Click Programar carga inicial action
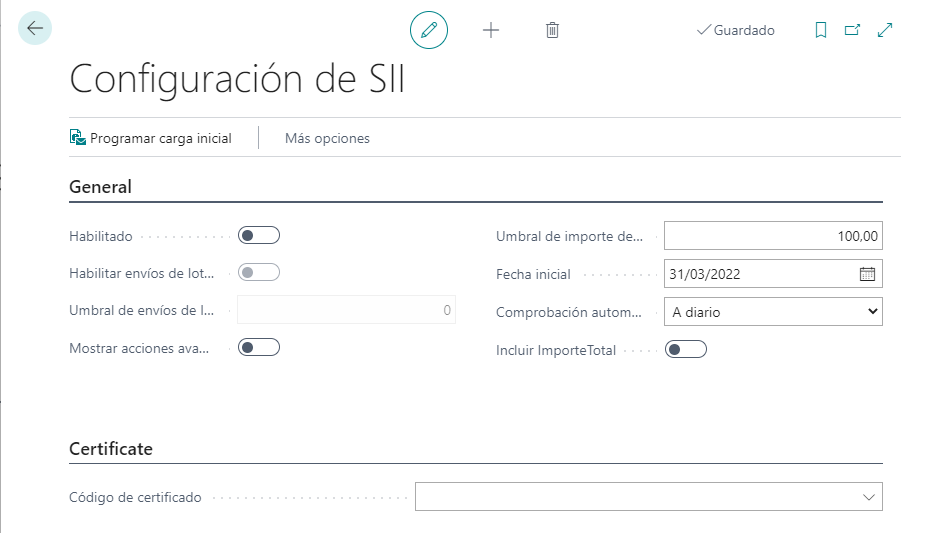The height and width of the screenshot is (533, 944). [151, 139]
